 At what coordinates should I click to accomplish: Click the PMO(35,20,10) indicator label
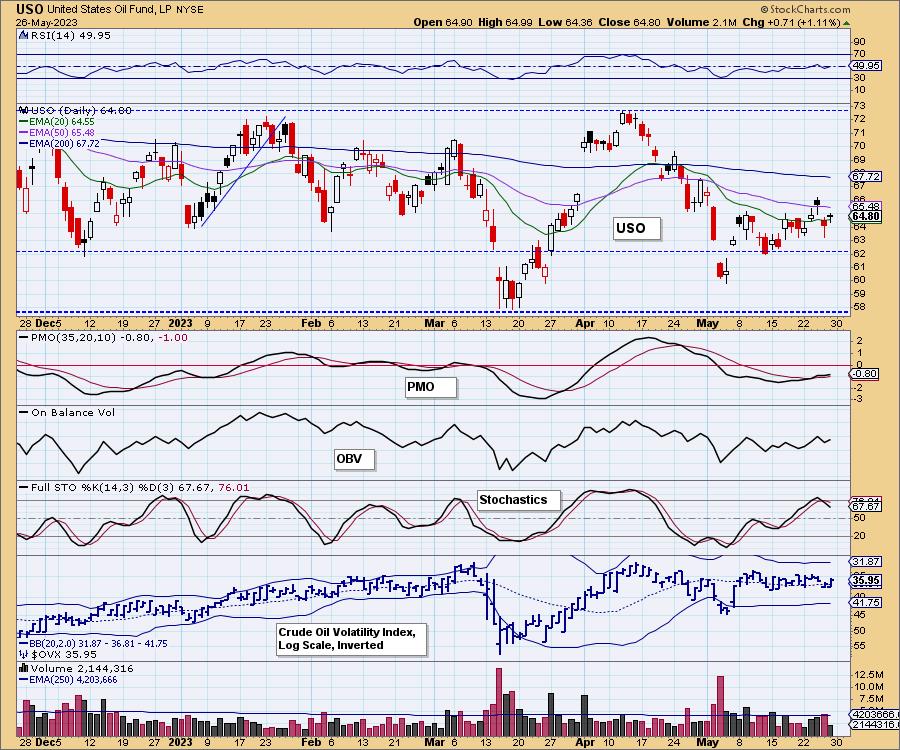click(109, 337)
